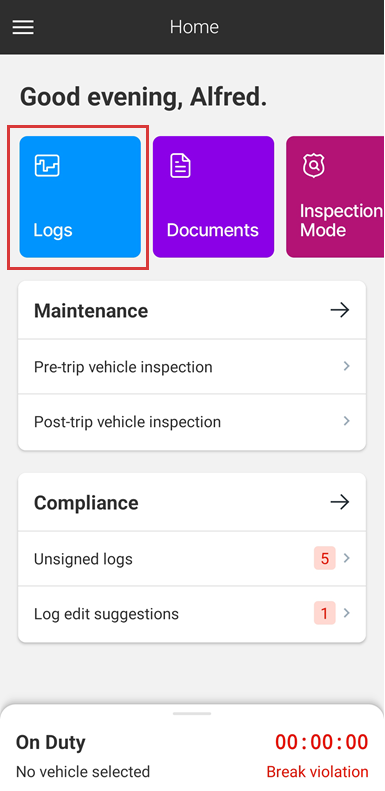
Task: Click the Maintenance arrow icon
Action: pyautogui.click(x=340, y=310)
